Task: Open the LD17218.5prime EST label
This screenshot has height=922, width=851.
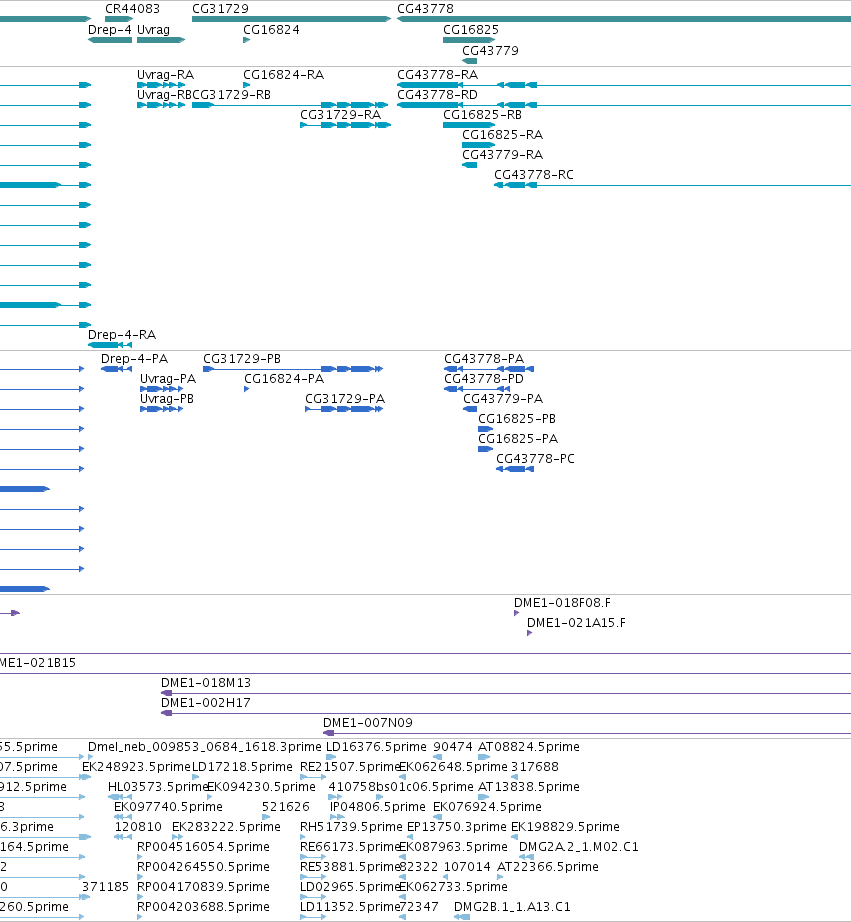Action: pos(242,767)
